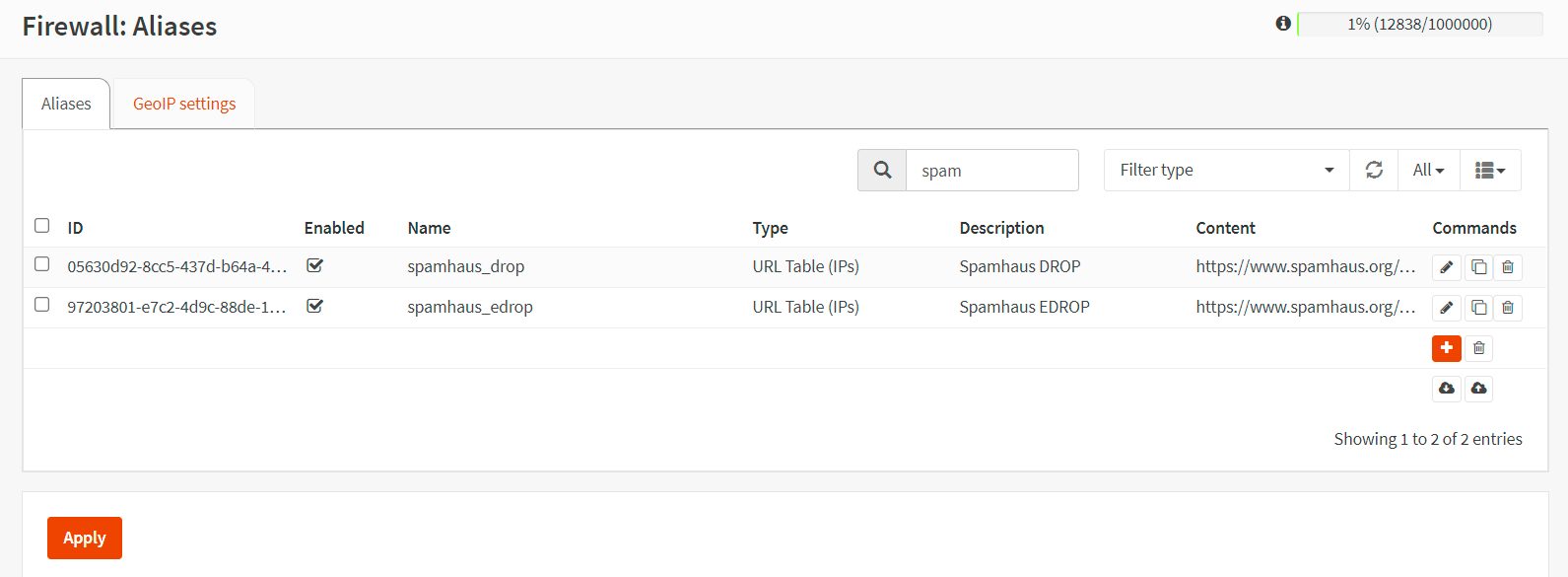1568x577 pixels.
Task: Open the Filter type dropdown
Action: tap(1226, 170)
